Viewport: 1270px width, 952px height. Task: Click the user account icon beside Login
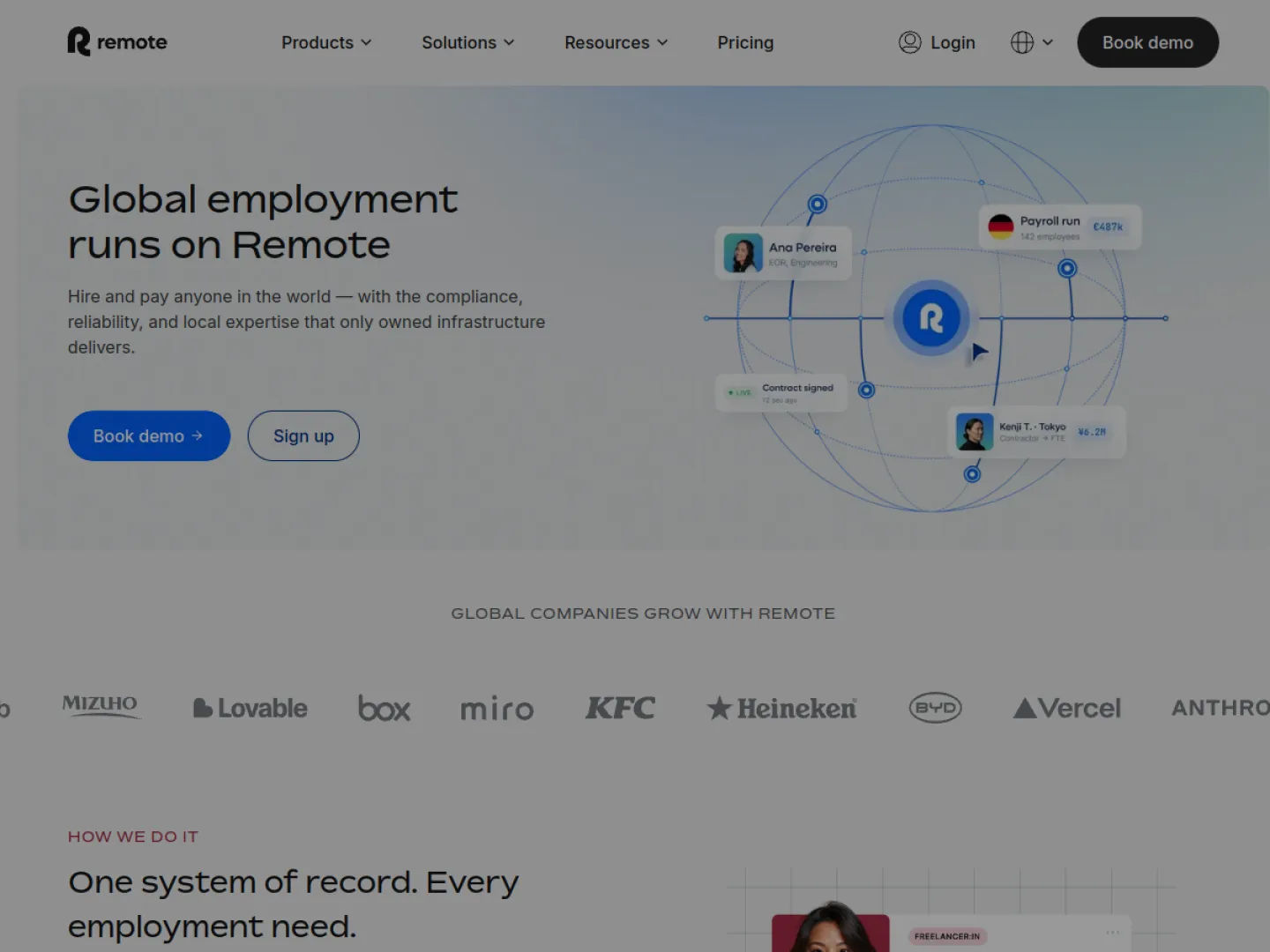tap(909, 42)
